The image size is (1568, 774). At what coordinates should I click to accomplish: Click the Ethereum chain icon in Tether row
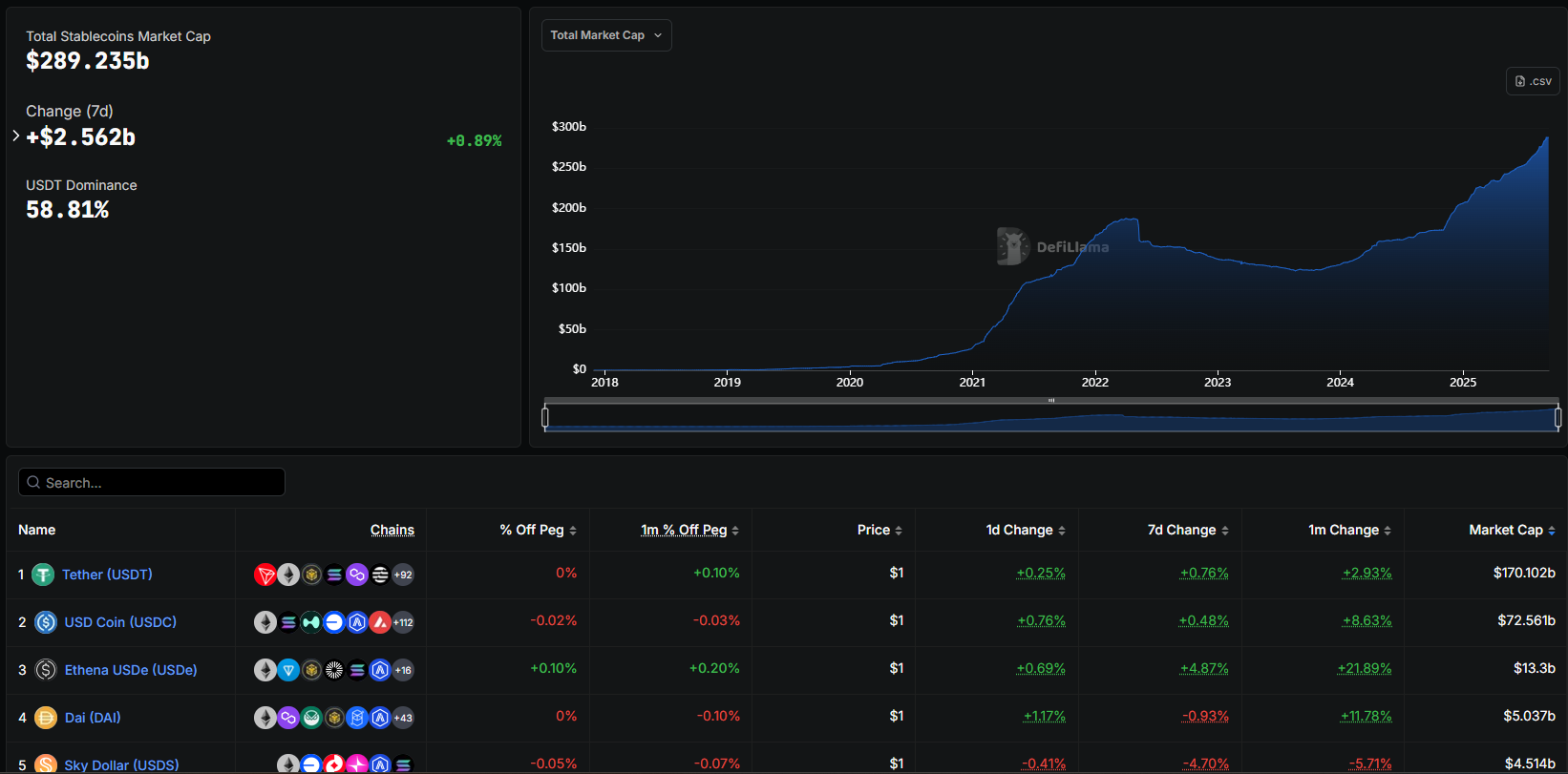(288, 575)
